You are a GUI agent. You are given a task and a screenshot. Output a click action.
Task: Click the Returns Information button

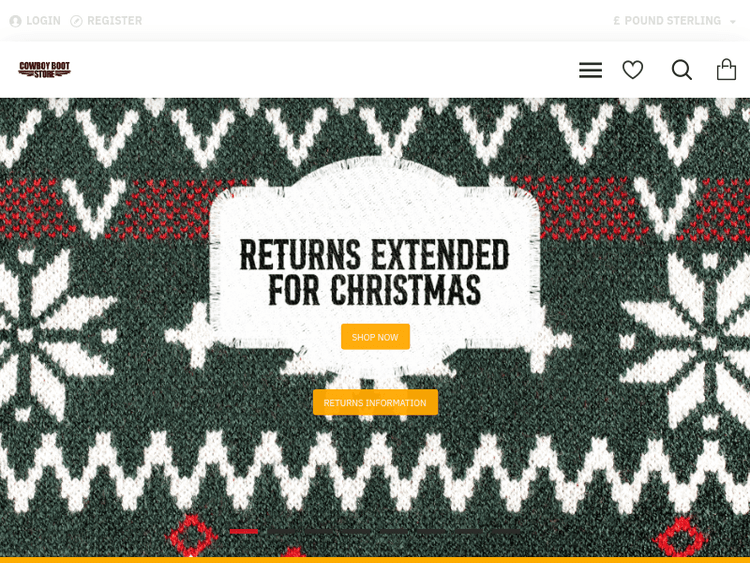[x=375, y=402]
